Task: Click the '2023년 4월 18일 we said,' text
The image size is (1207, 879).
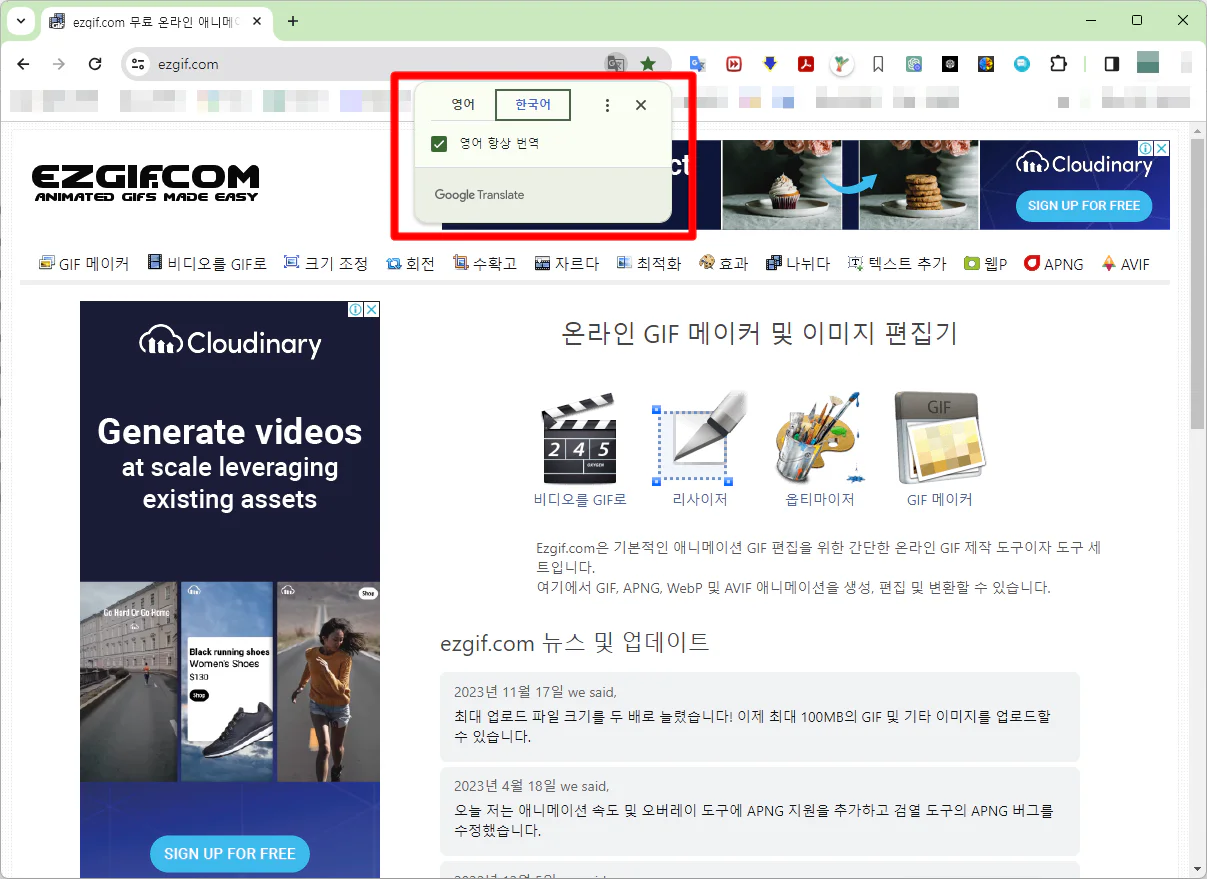Action: tap(531, 786)
